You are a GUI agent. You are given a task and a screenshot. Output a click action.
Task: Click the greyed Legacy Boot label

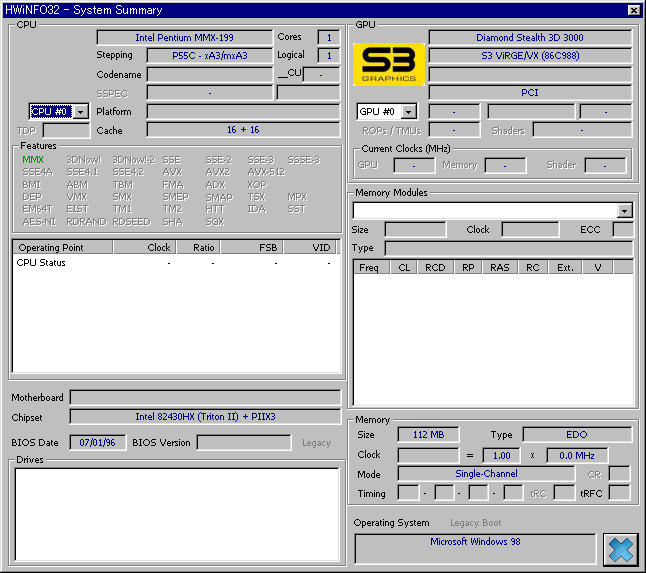click(x=475, y=523)
